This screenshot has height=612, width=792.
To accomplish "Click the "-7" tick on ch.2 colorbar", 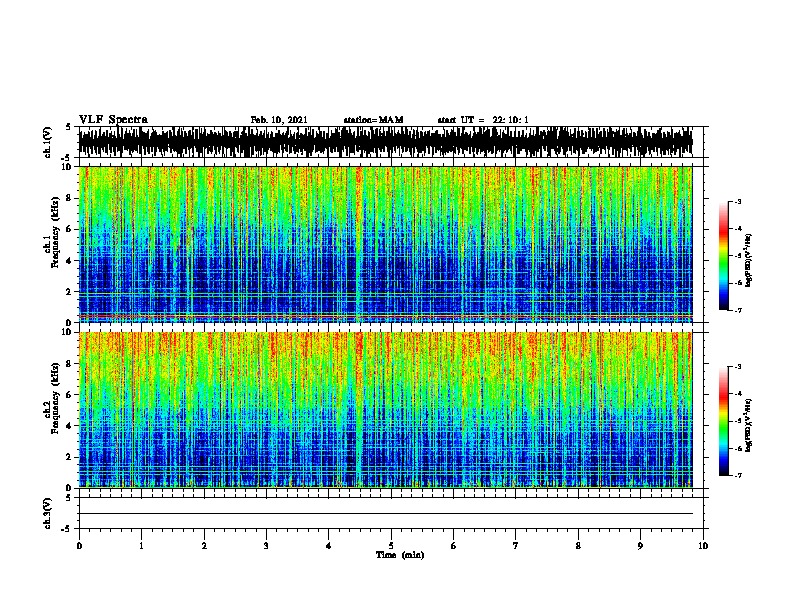I will coord(737,476).
